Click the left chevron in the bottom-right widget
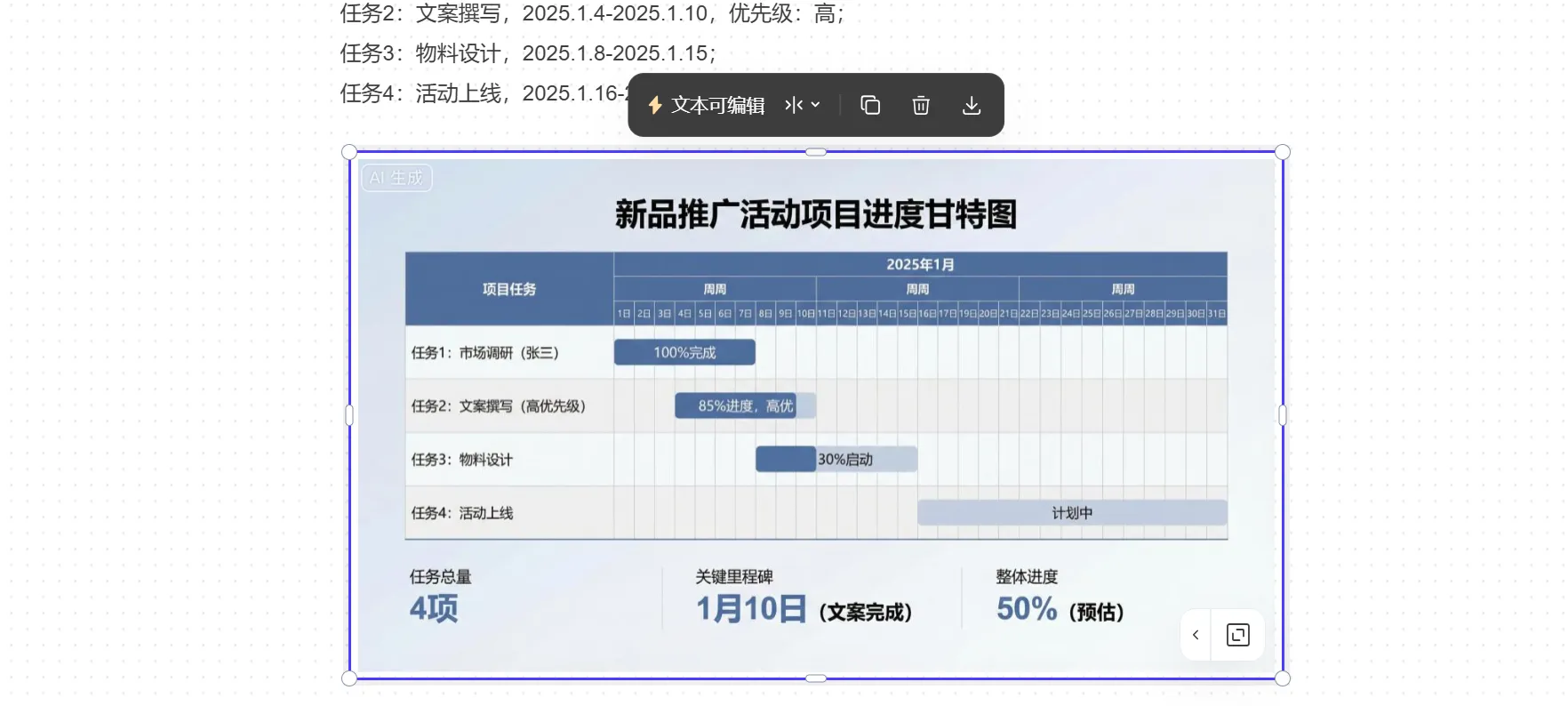Viewport: 1568px width, 706px height. click(1196, 635)
